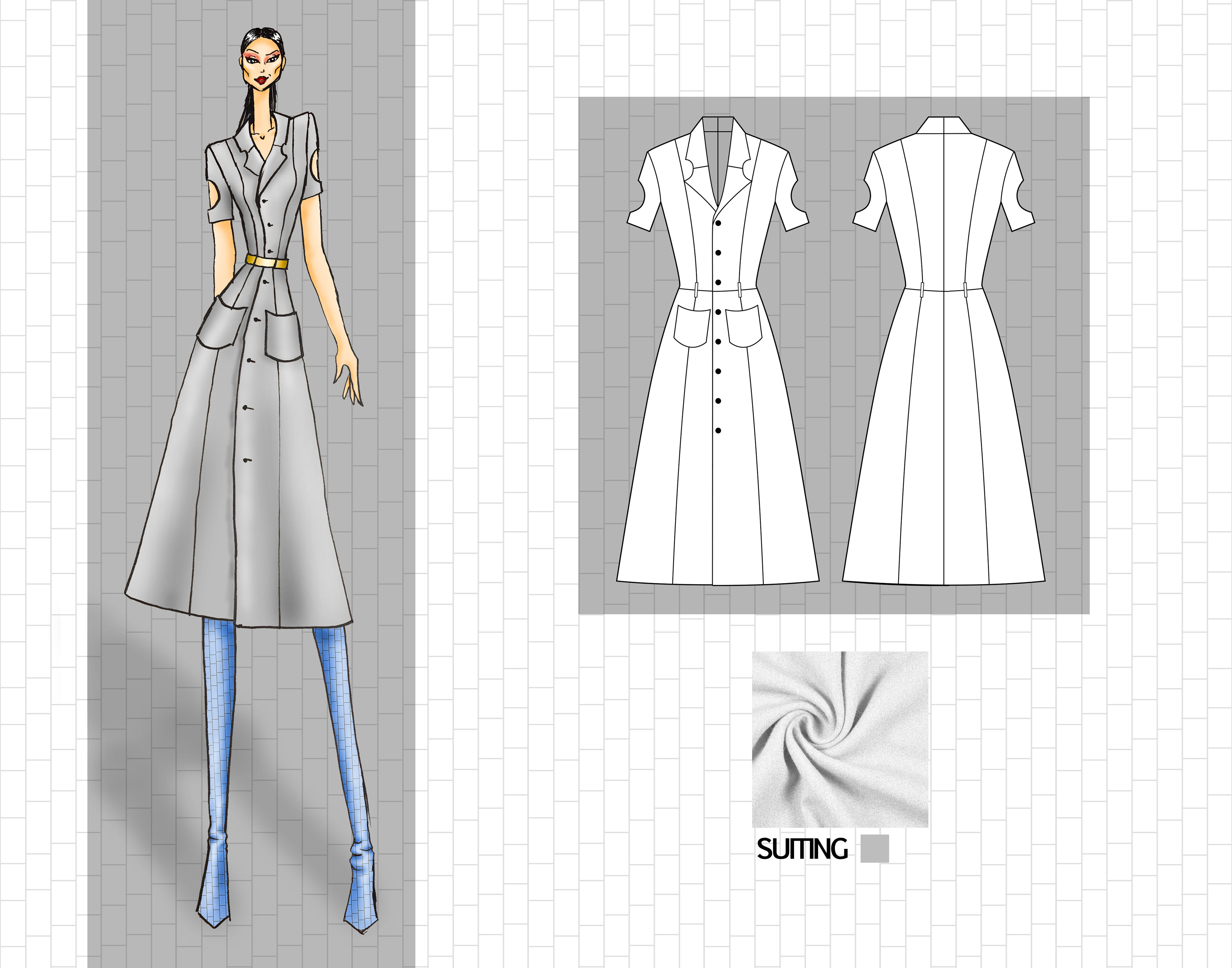
Task: Click the top button on front flat sketch
Action: click(x=718, y=223)
